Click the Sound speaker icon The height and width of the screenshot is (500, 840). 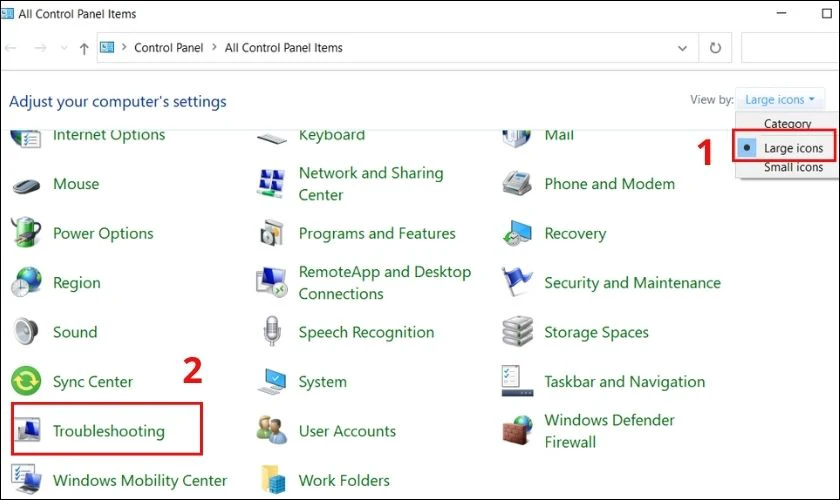coord(26,331)
